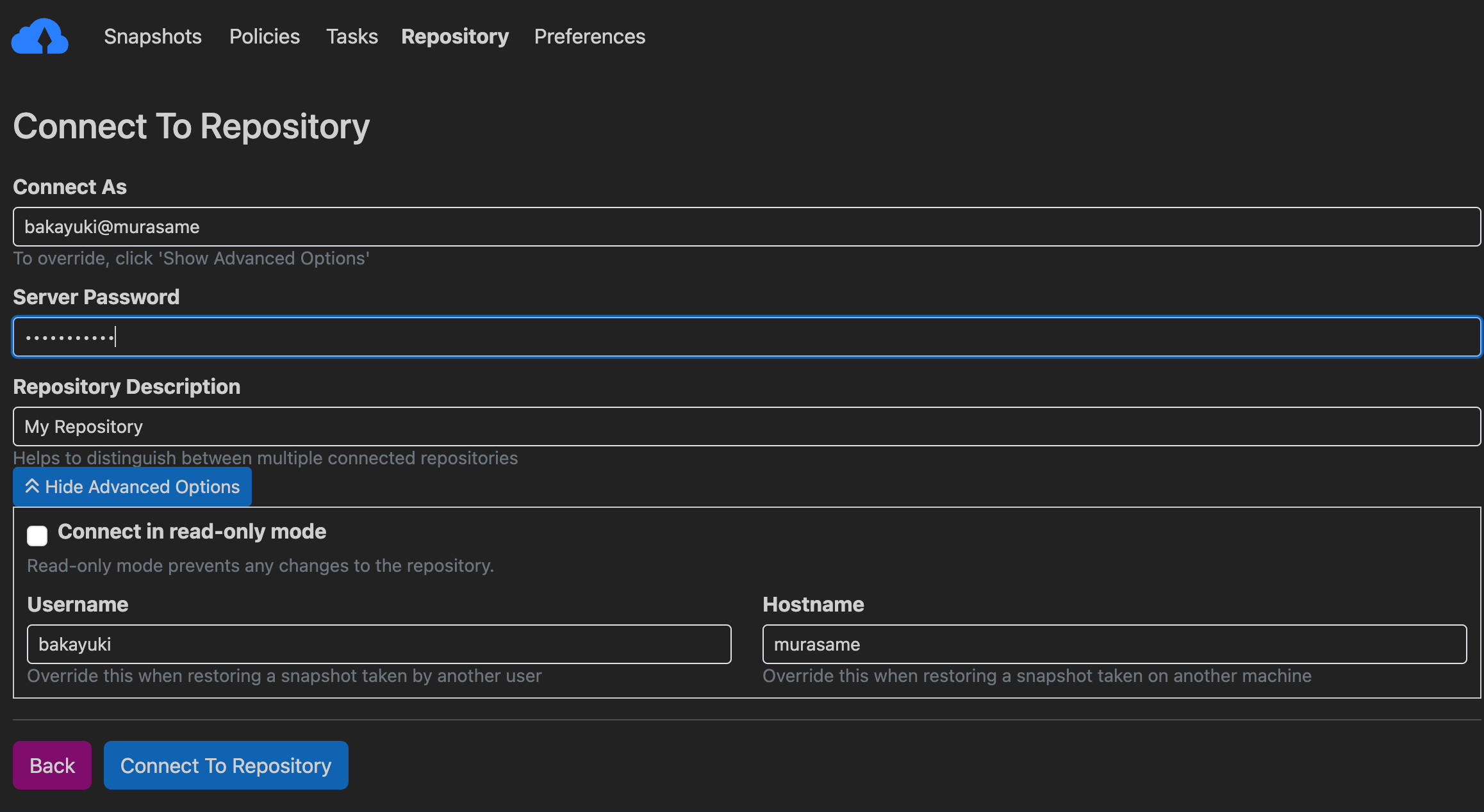Click the Repository Description label
Image resolution: width=1484 pixels, height=812 pixels.
click(x=126, y=387)
